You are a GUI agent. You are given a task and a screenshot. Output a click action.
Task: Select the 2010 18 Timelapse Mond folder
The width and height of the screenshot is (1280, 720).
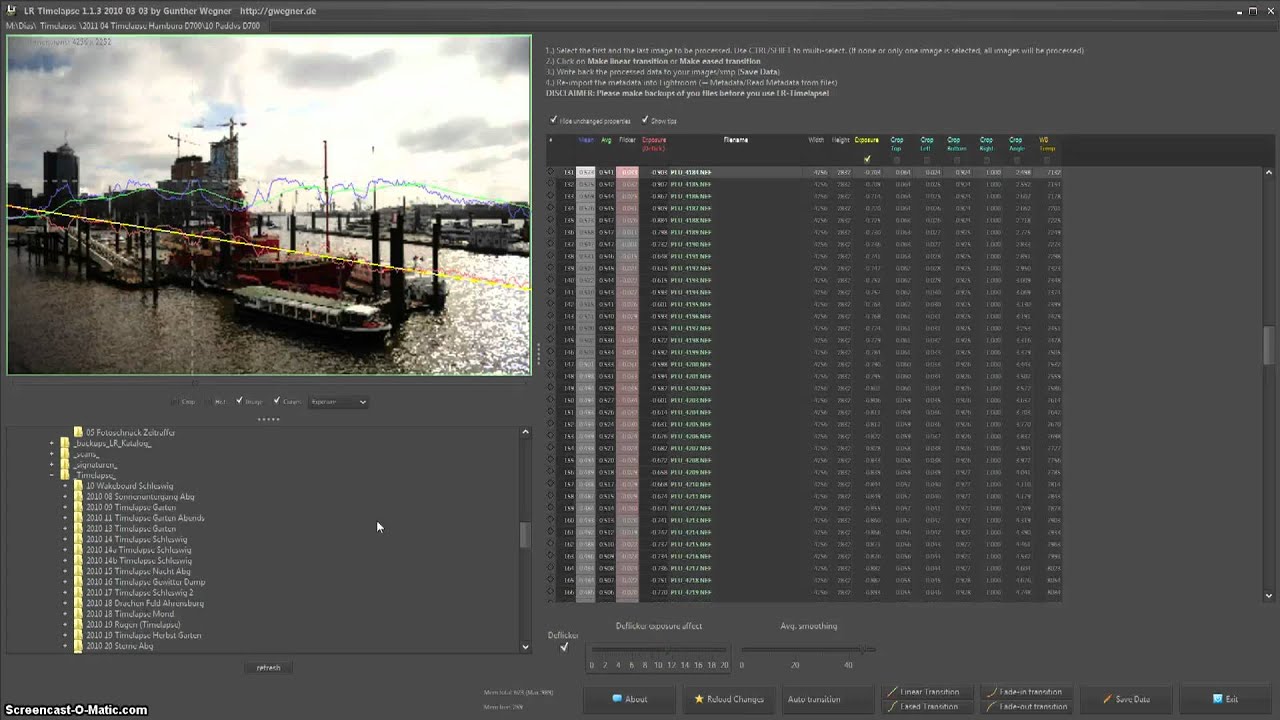[x=130, y=614]
